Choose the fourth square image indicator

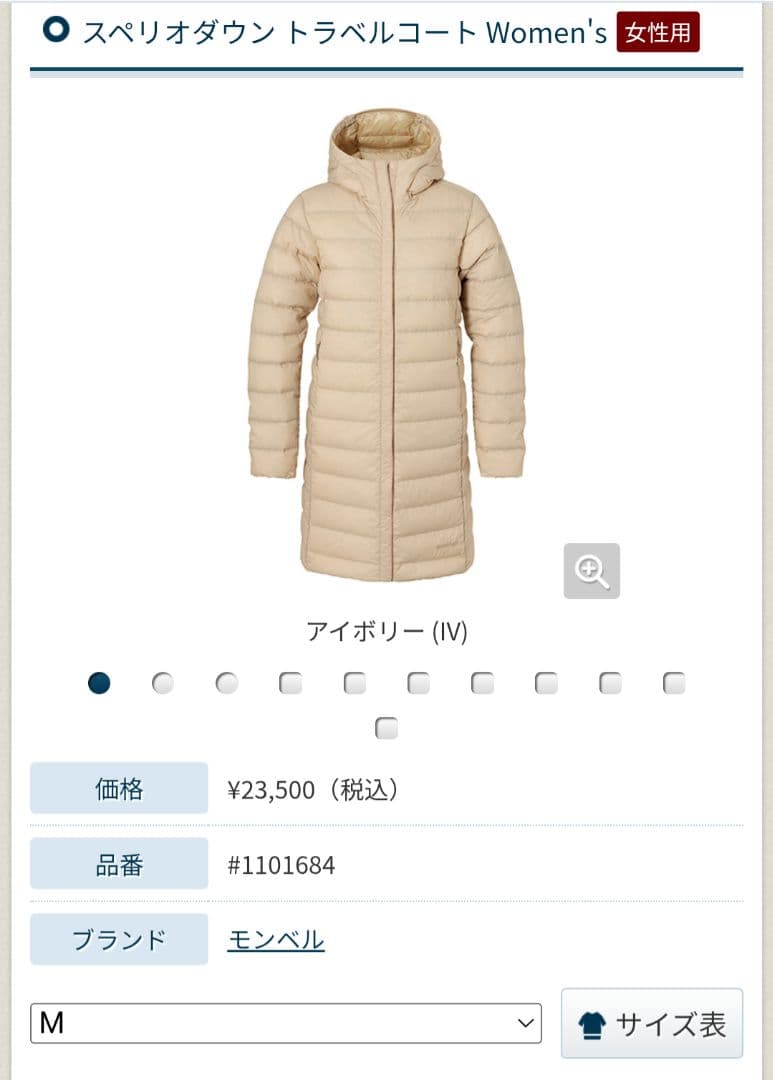[291, 683]
